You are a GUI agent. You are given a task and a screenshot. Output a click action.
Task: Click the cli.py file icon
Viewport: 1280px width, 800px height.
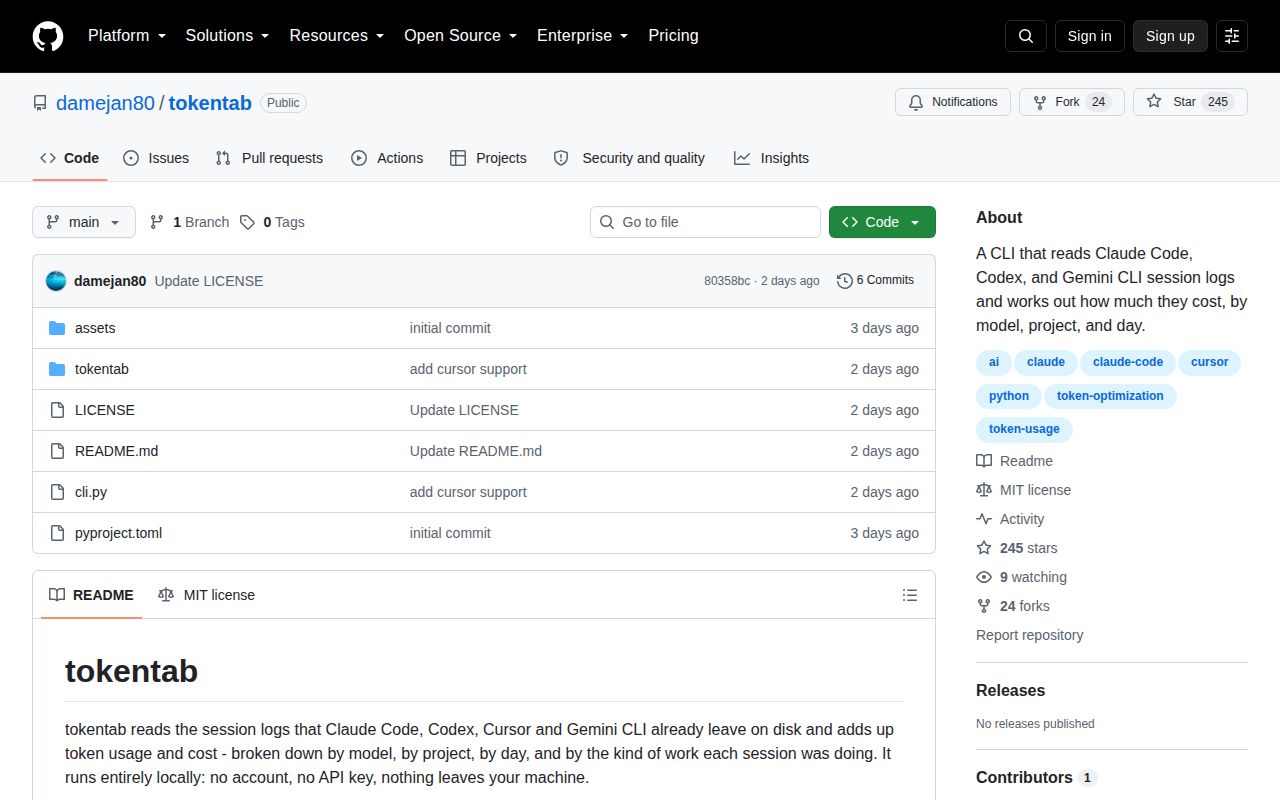57,492
